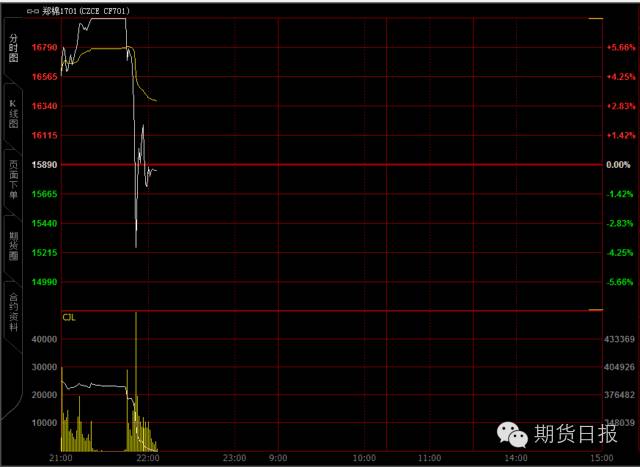Click the 11:00 time axis label
The width and height of the screenshot is (640, 467).
(x=429, y=458)
